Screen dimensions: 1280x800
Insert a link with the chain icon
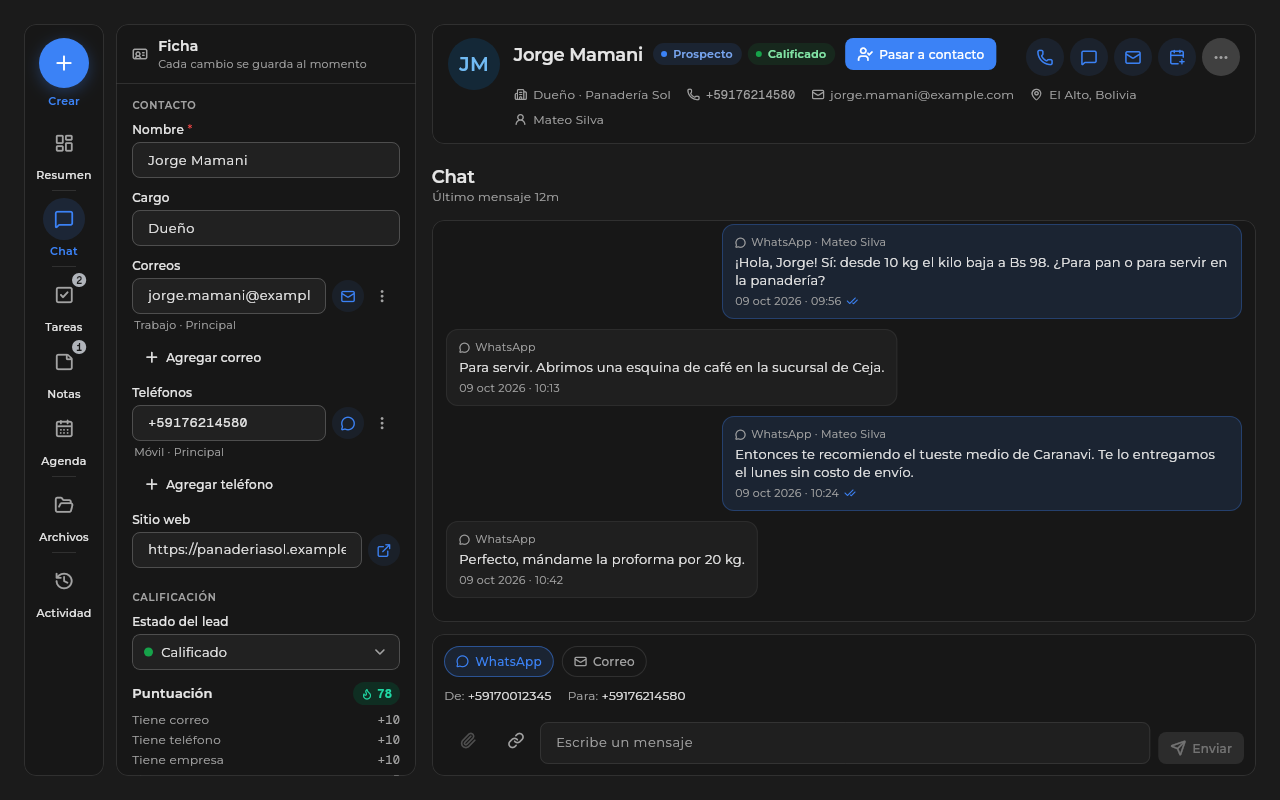click(516, 741)
